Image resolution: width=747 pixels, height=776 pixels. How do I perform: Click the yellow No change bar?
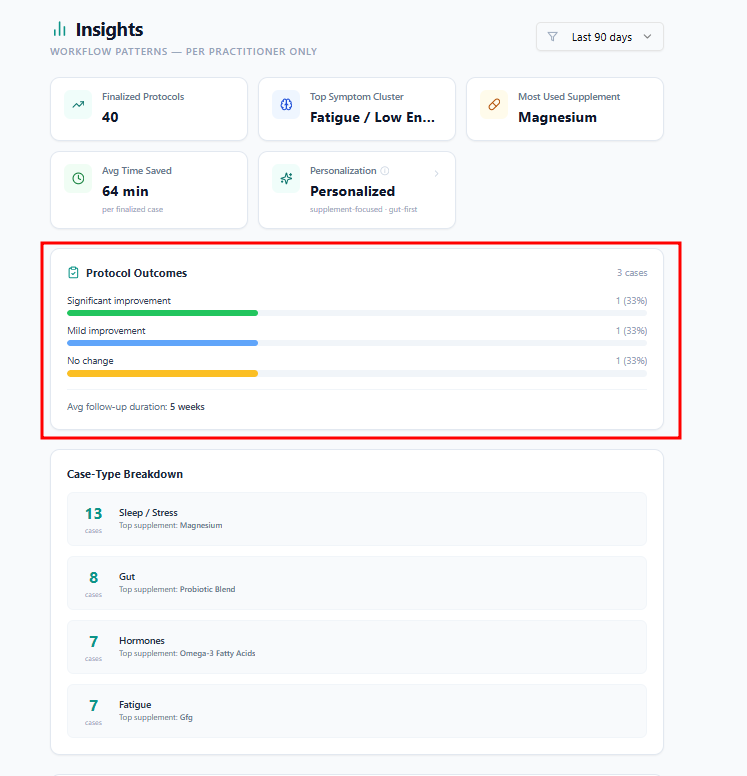(x=162, y=373)
